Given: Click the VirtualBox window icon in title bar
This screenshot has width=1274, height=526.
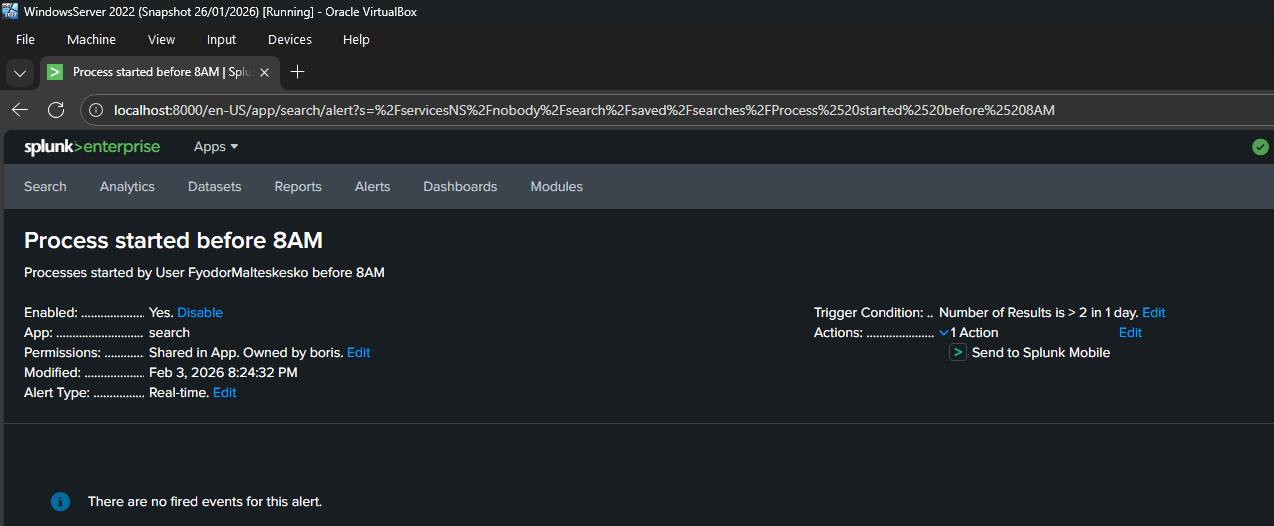Looking at the screenshot, I should coord(10,11).
